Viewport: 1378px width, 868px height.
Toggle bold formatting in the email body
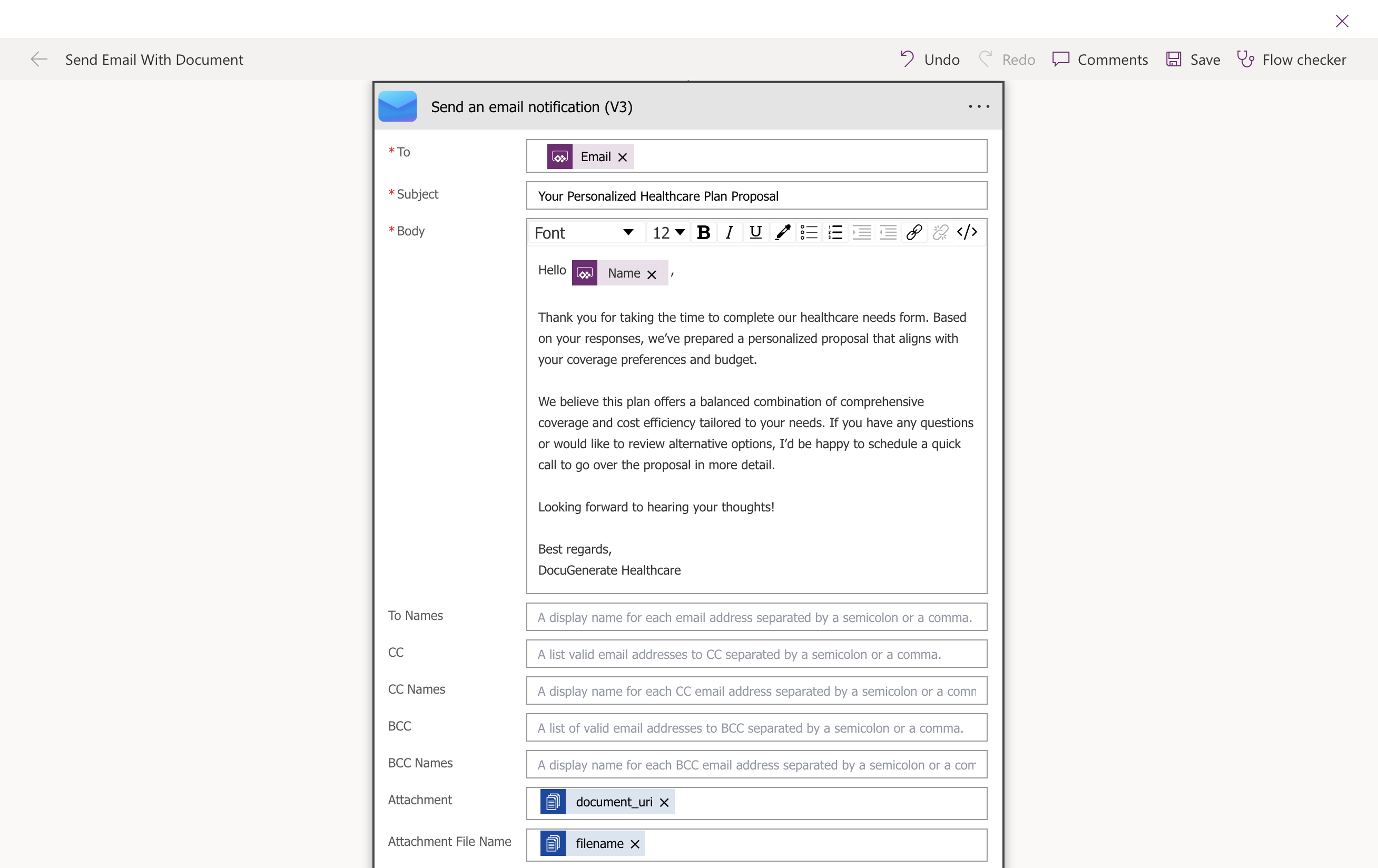(703, 232)
